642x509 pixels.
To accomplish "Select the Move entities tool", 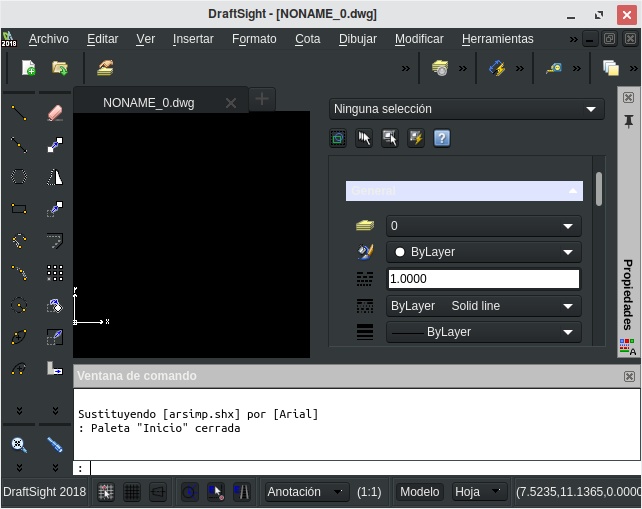I will (x=55, y=145).
